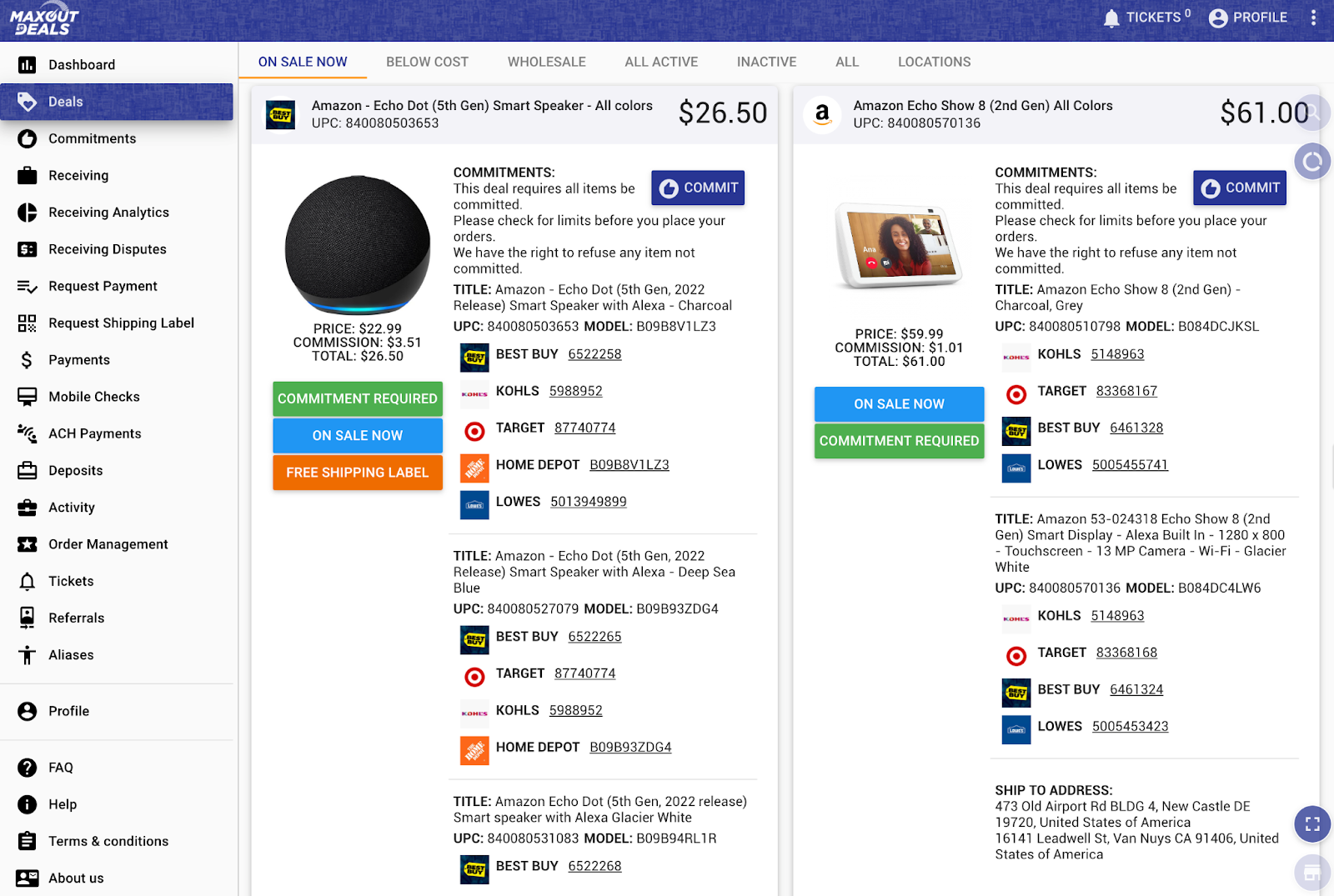Open the Wholesale tab
This screenshot has height=896, width=1334.
click(547, 62)
